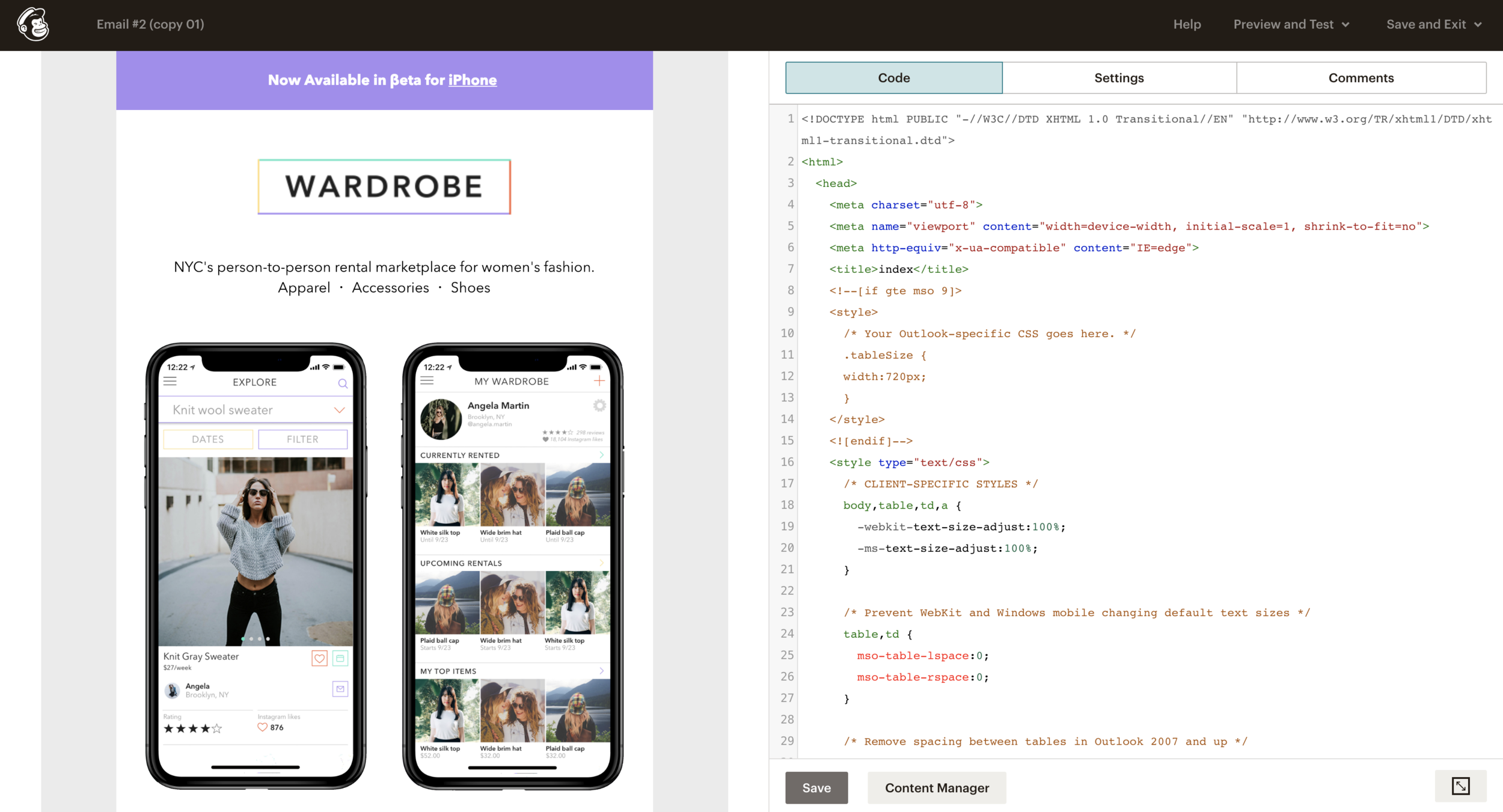Click the Outlook-specific CSS comment line
Screen dimensions: 1503x812
point(990,334)
